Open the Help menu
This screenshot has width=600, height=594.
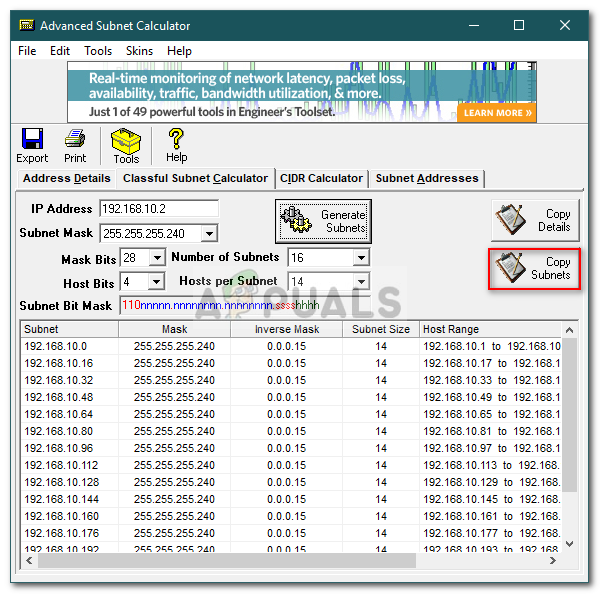[x=179, y=51]
